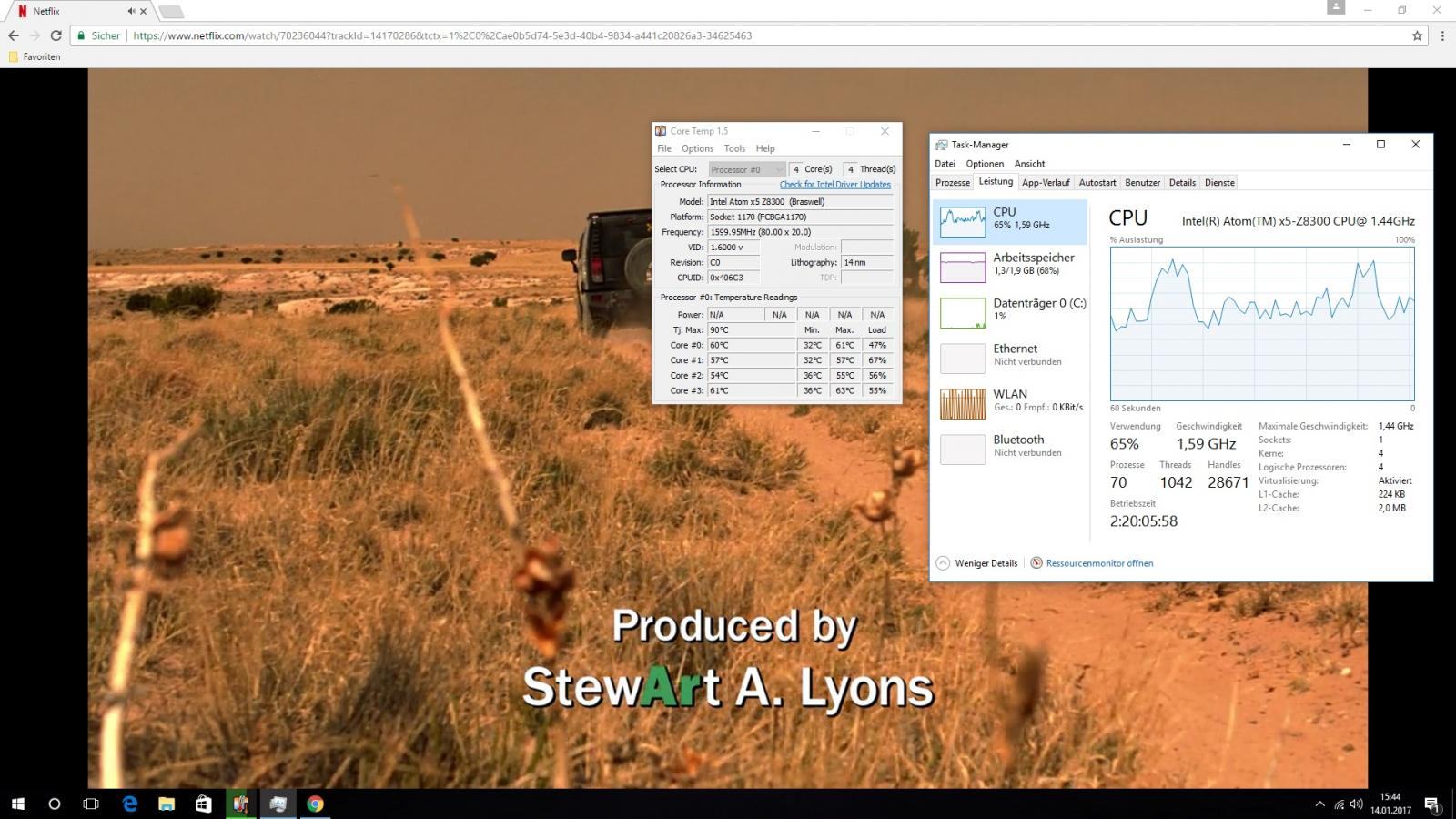This screenshot has width=1456, height=819.
Task: Open the Windows Start menu
Action: [x=17, y=804]
